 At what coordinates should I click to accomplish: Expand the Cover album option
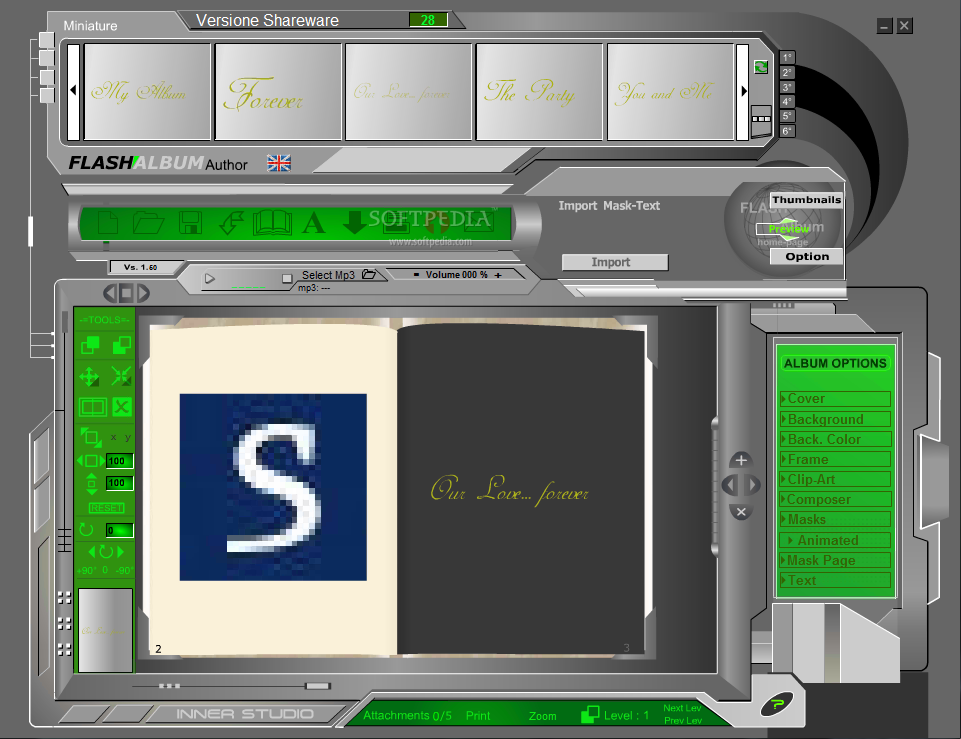835,399
